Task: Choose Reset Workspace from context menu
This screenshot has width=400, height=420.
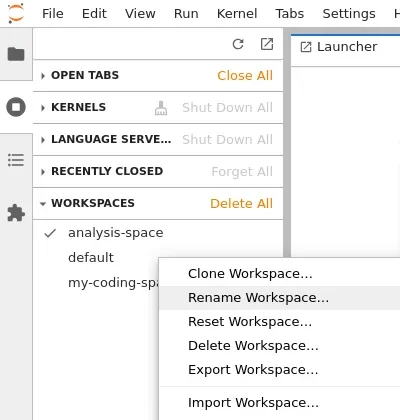Action: tap(279, 322)
